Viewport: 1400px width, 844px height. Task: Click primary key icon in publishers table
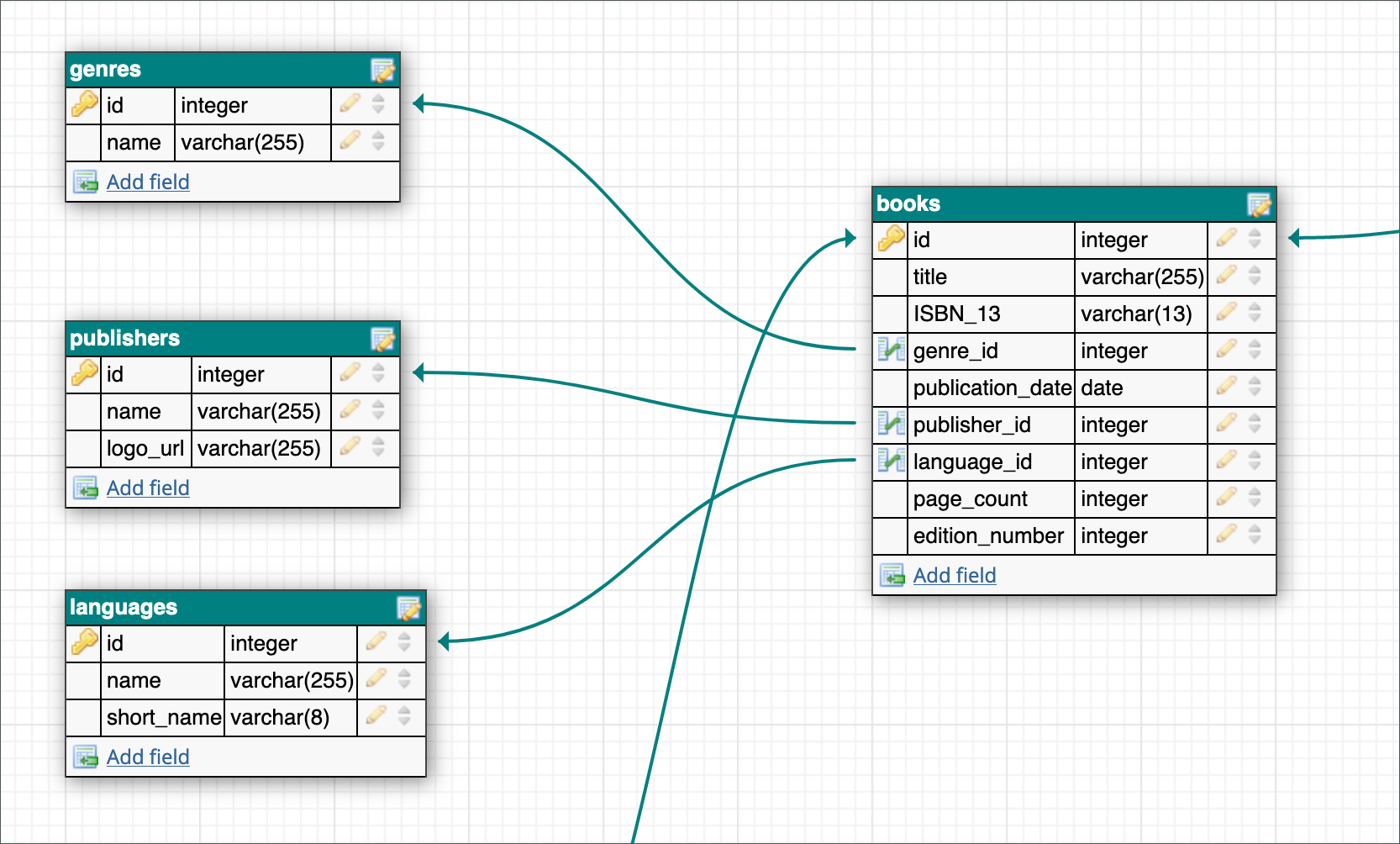tap(84, 373)
